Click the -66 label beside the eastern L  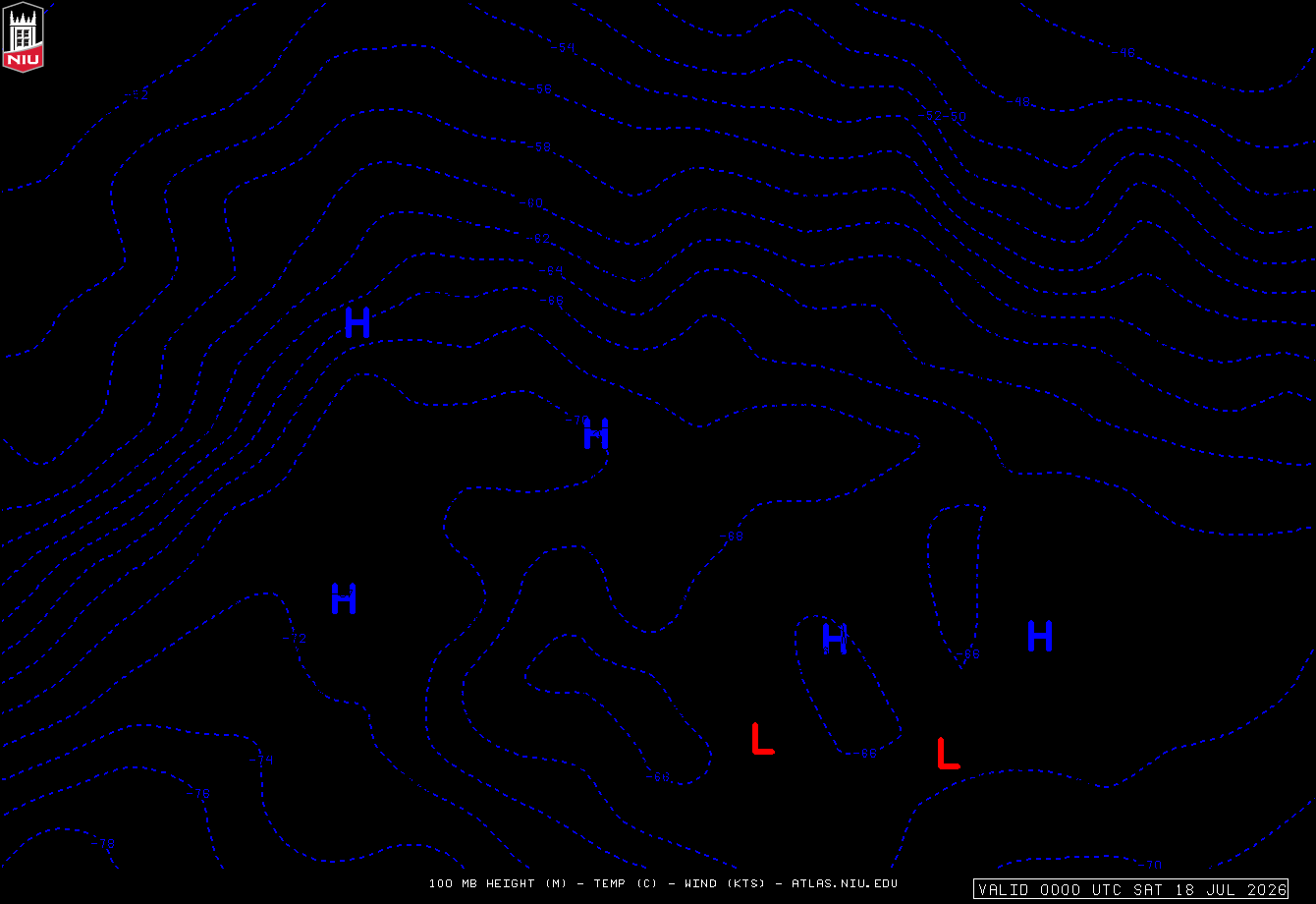pyautogui.click(x=865, y=754)
